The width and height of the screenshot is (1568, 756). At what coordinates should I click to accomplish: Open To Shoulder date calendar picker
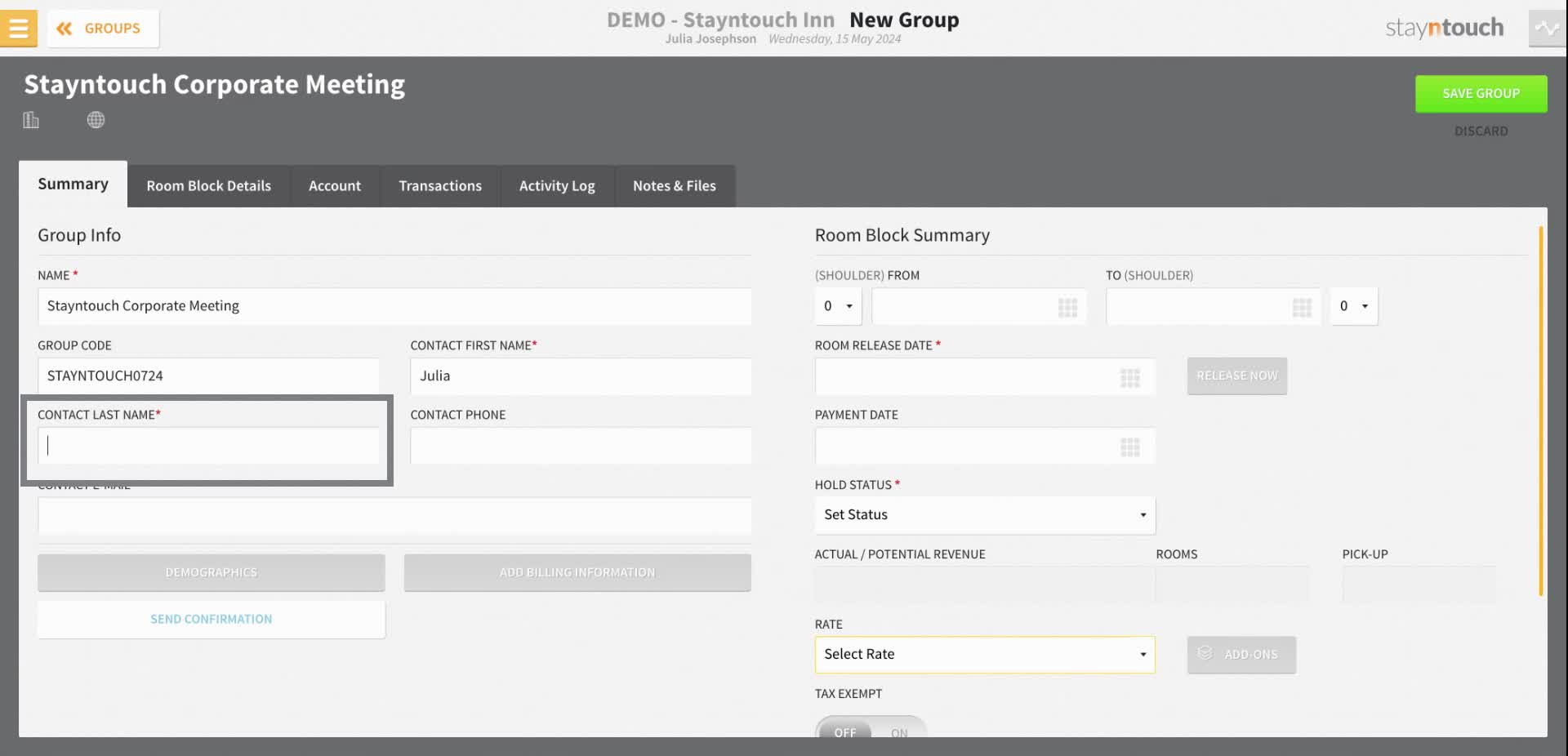[1302, 307]
